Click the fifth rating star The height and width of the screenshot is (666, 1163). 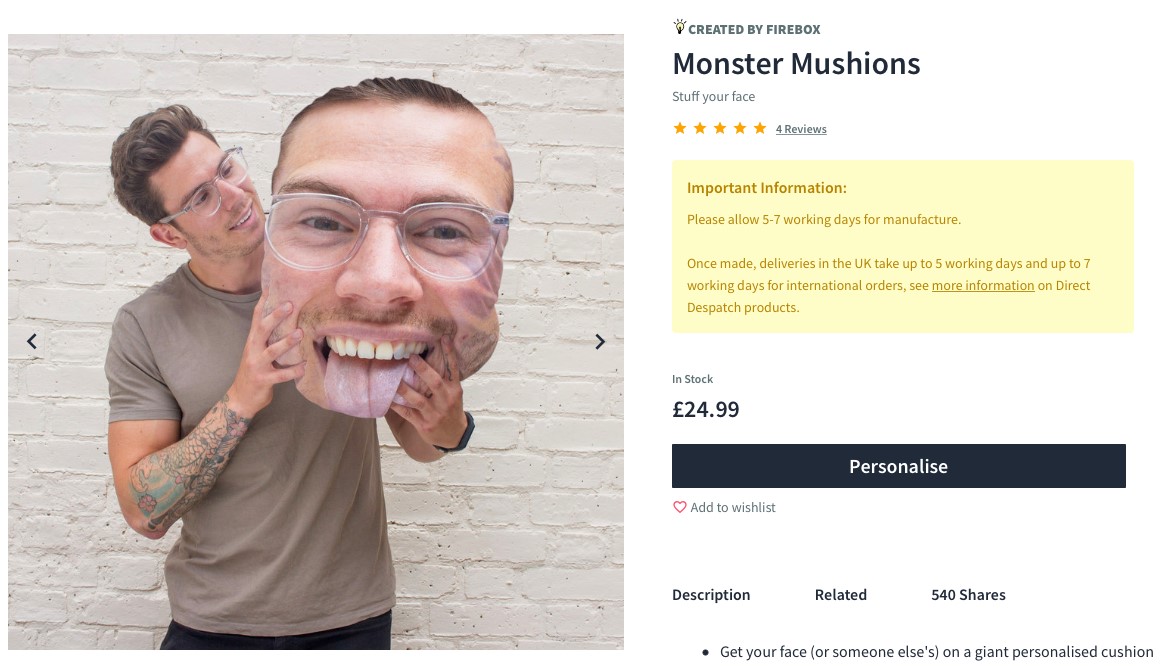(760, 128)
